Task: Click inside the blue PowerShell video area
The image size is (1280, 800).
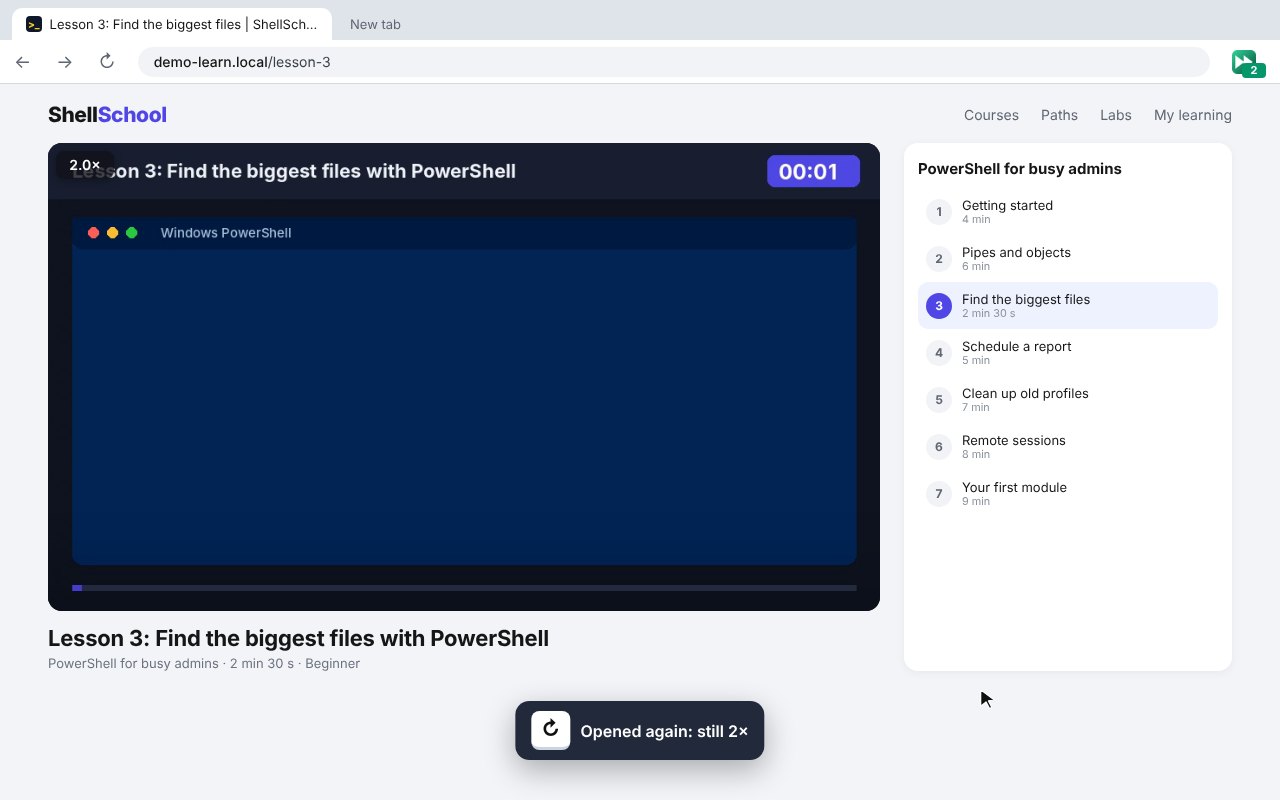Action: (464, 406)
